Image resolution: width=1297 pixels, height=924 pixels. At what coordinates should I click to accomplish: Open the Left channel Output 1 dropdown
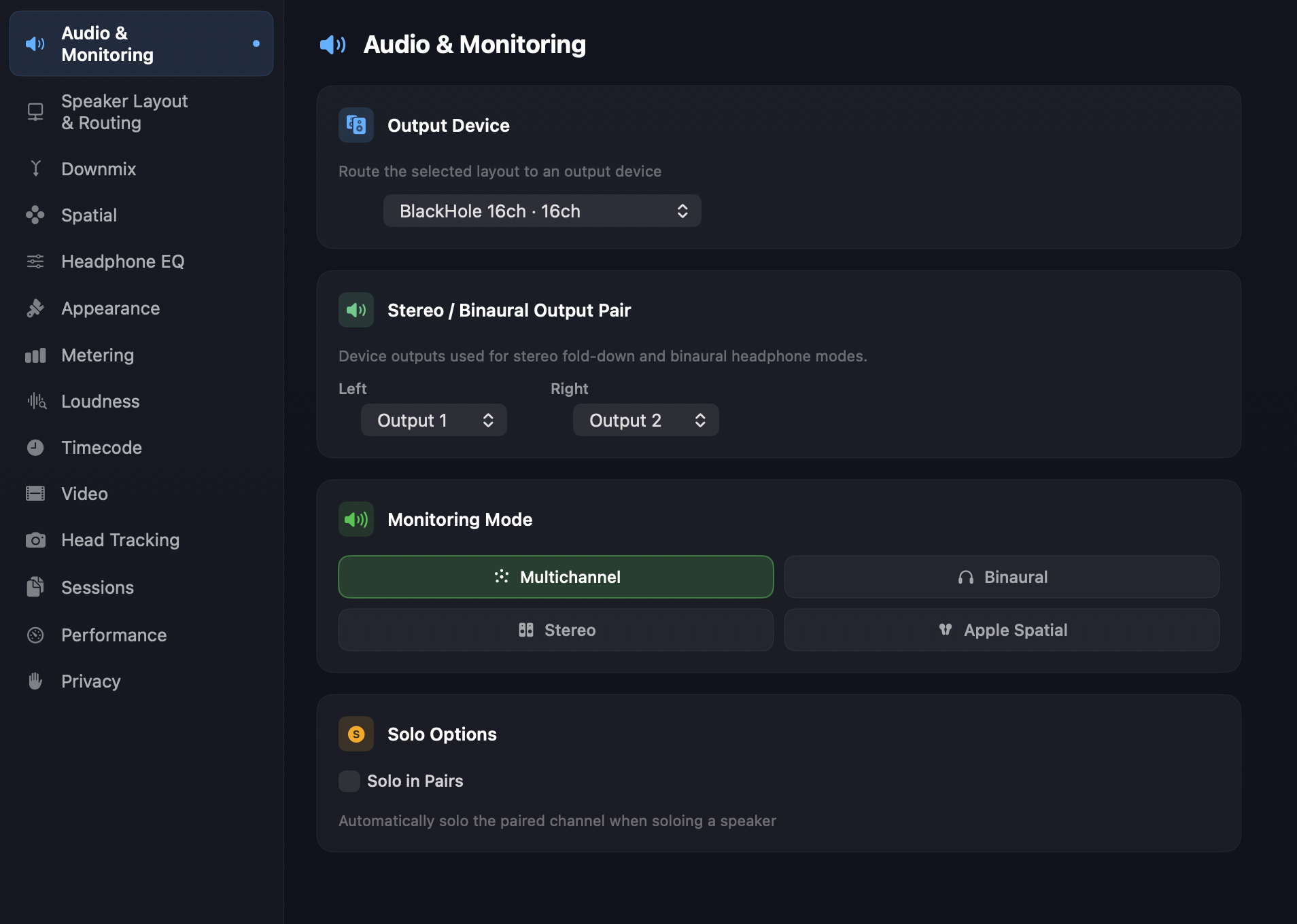tap(434, 420)
